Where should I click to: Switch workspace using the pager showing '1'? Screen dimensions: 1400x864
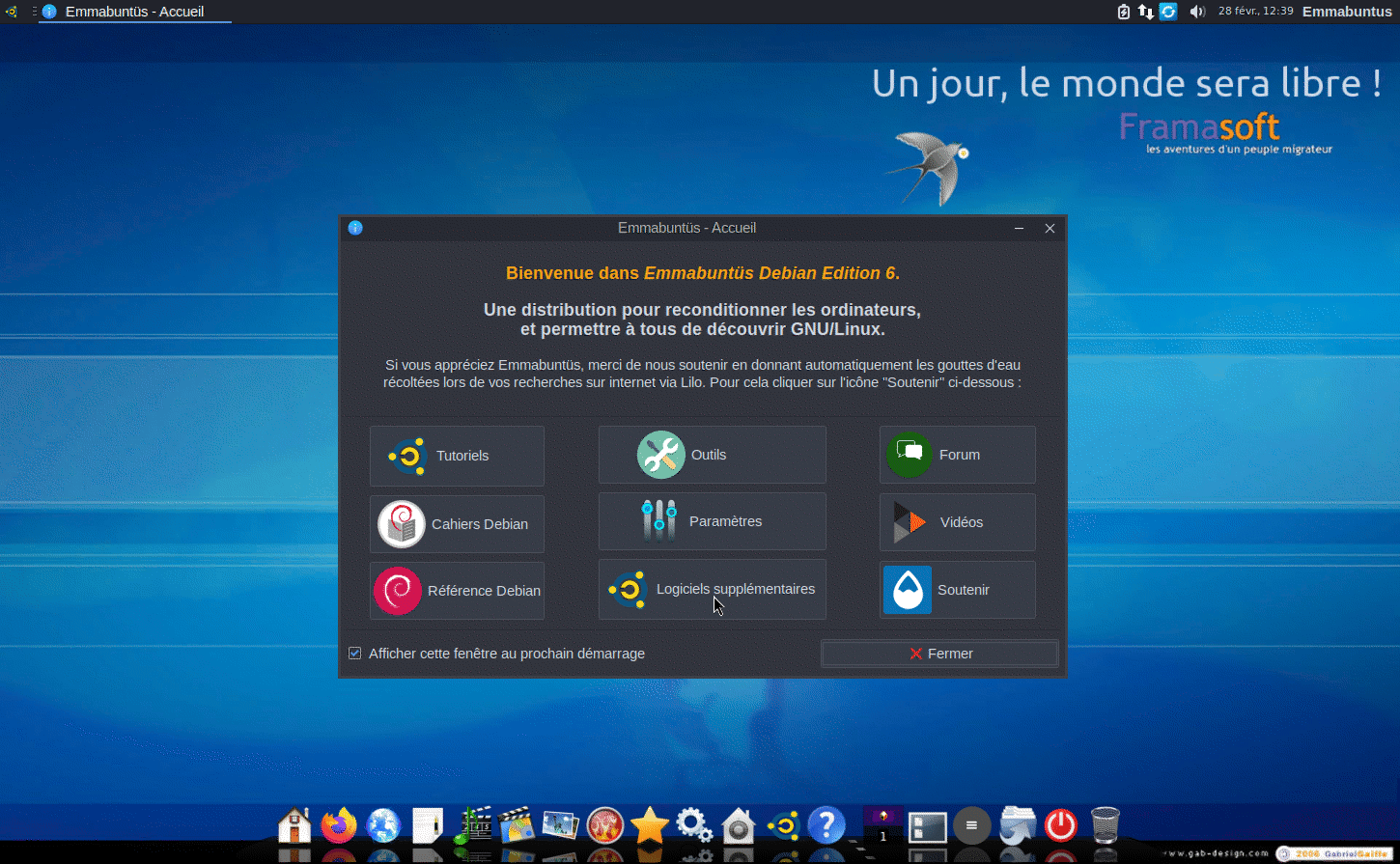coord(882,825)
